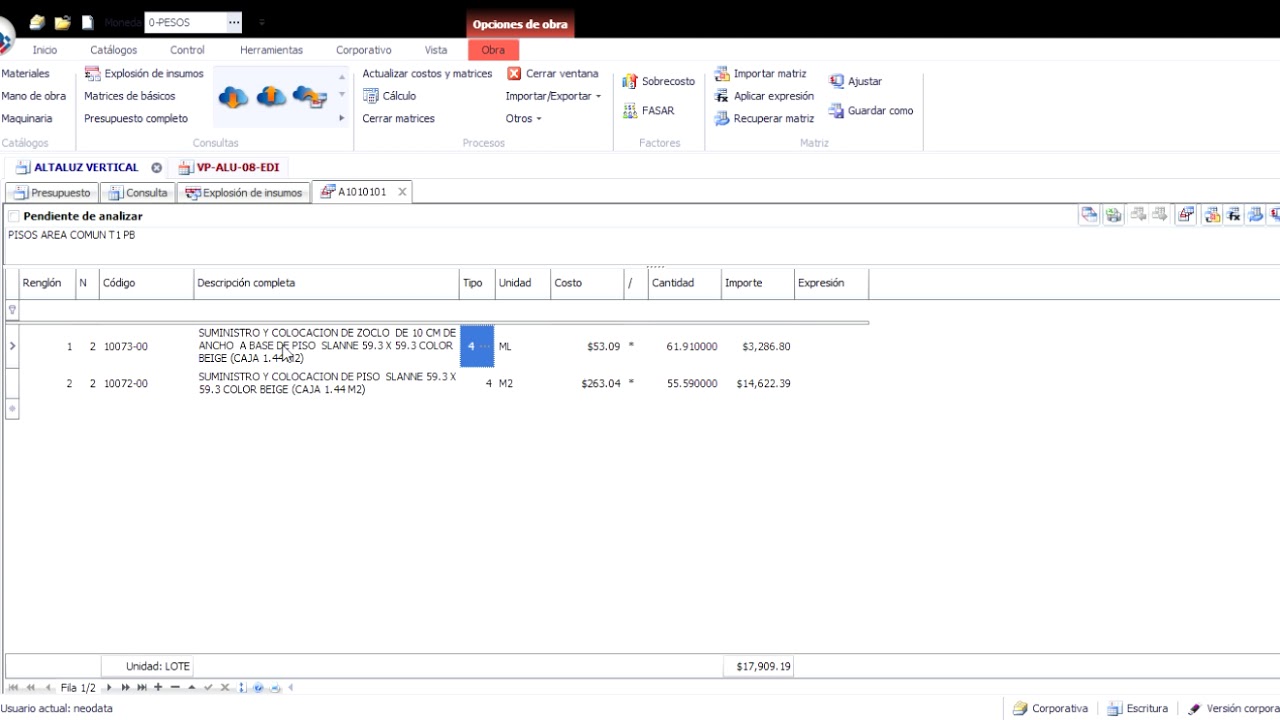Open Presupuesto completo
Image resolution: width=1280 pixels, height=720 pixels.
click(136, 118)
